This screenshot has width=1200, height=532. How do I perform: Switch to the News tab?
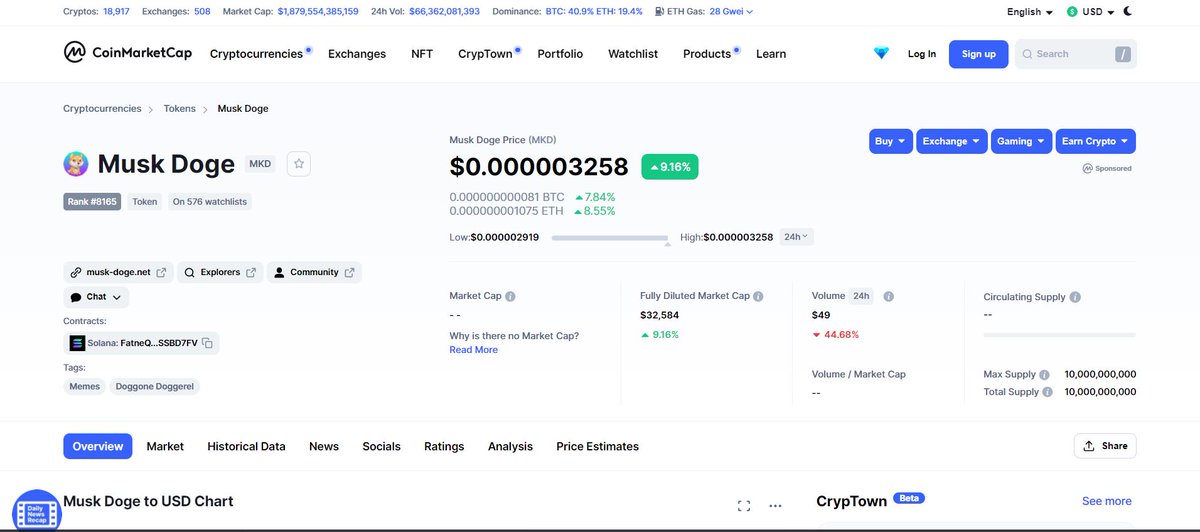click(324, 446)
